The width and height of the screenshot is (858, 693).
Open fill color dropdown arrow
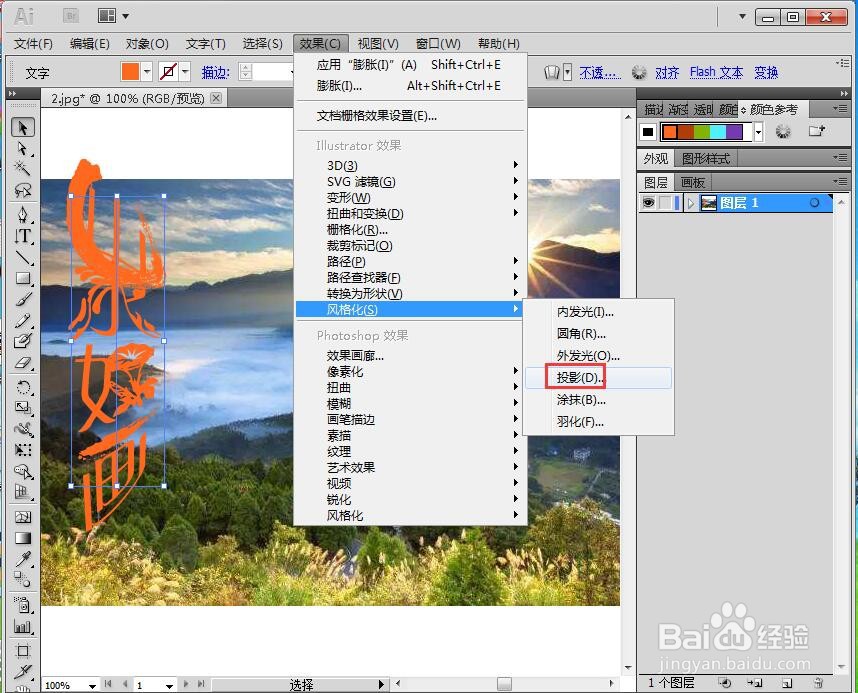point(147,72)
